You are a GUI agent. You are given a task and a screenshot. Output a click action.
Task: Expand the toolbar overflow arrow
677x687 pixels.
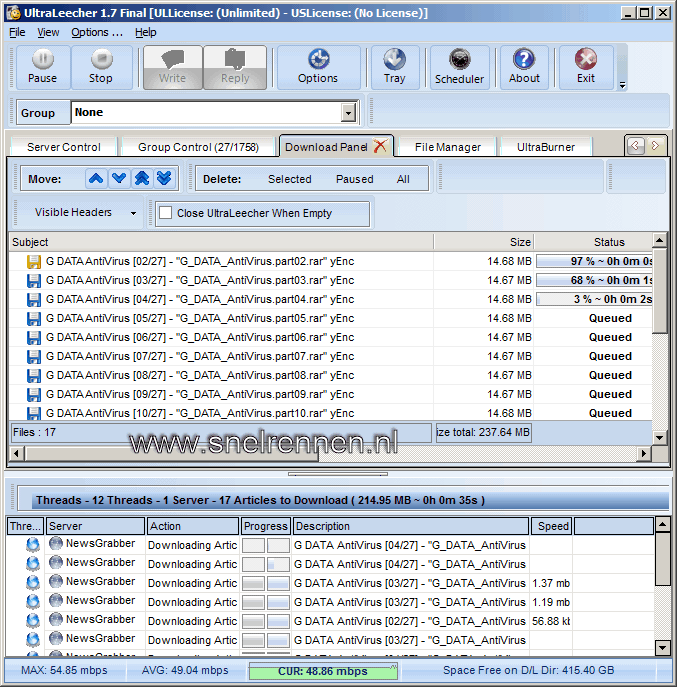[622, 85]
